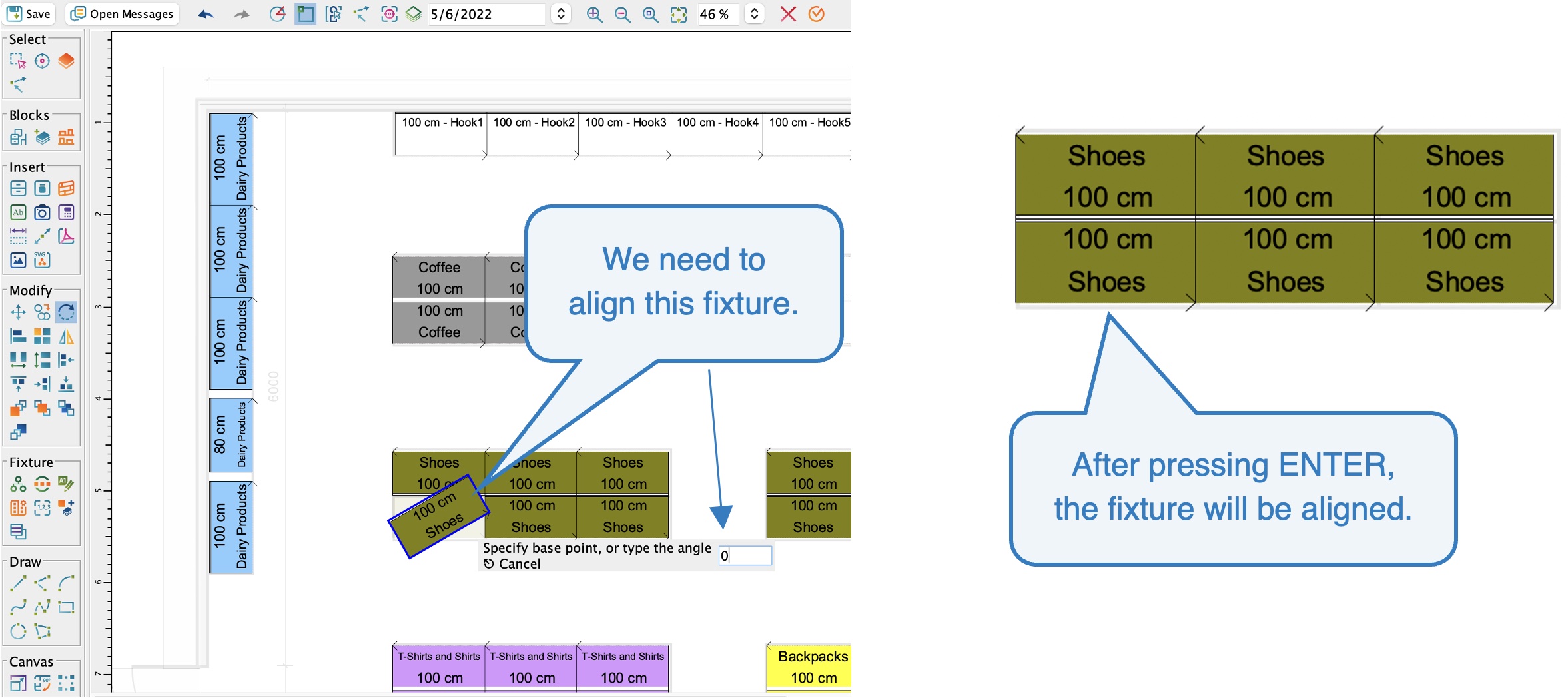Zoom in with the plus magnifier
Viewport: 1568px width, 698px height.
tap(594, 14)
